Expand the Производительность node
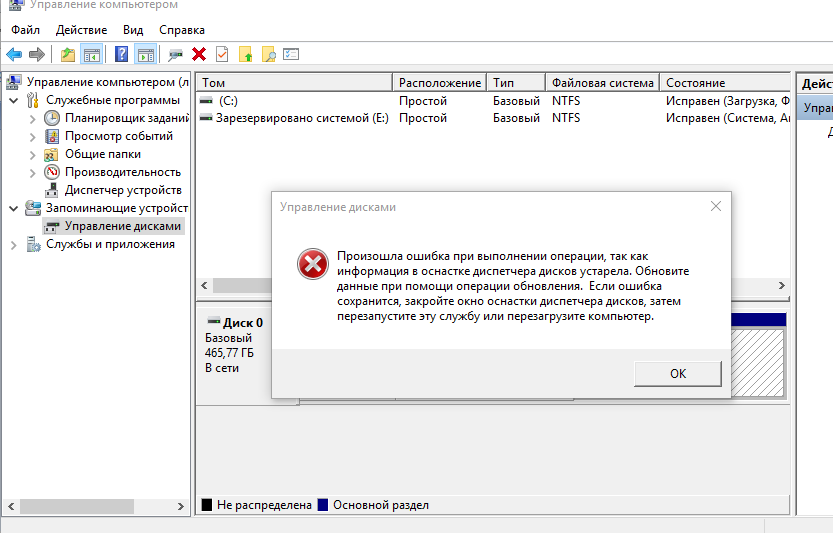Screen dimensions: 833x533 click(32, 173)
